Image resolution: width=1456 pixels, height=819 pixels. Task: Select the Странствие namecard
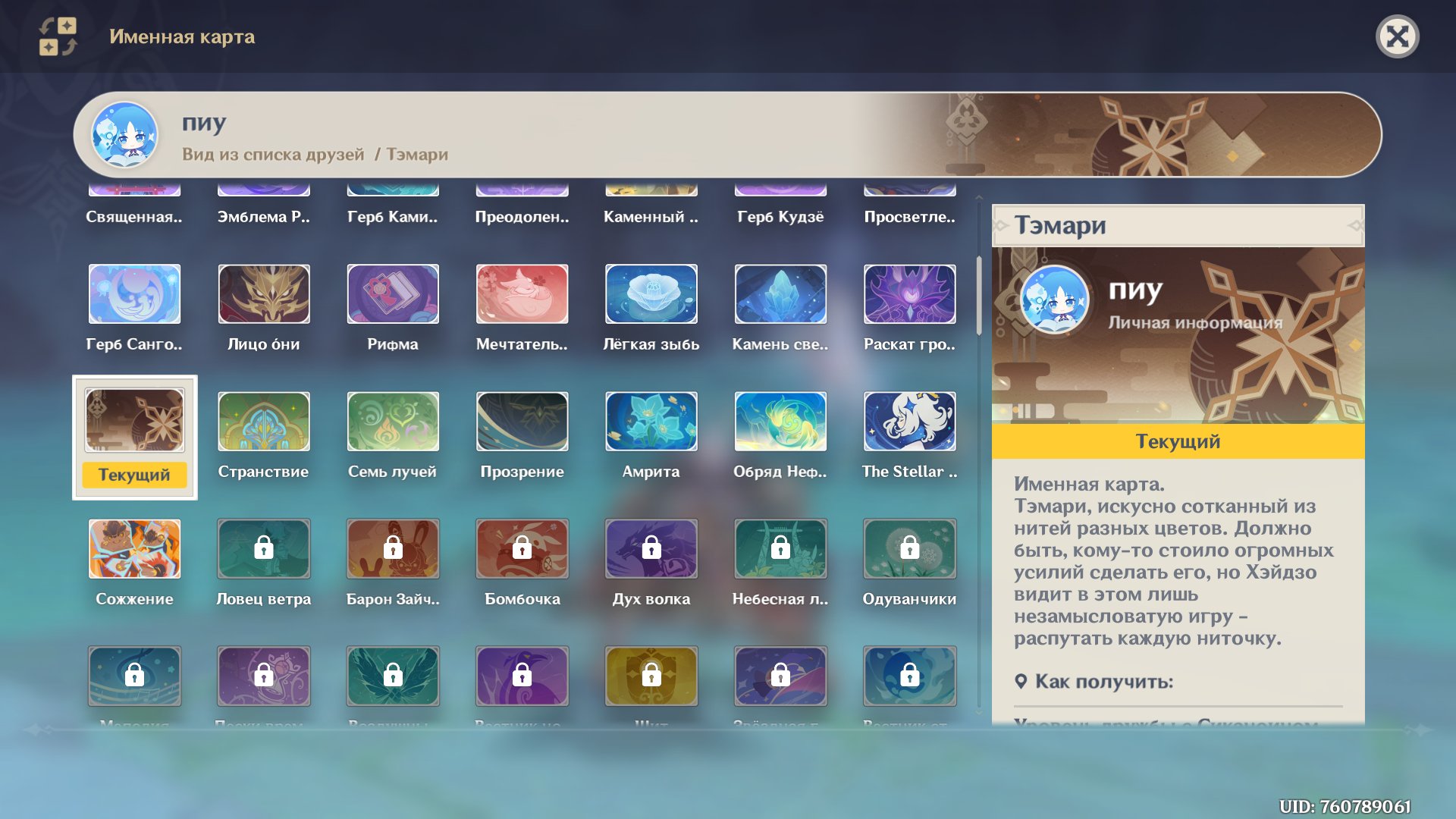(x=264, y=422)
